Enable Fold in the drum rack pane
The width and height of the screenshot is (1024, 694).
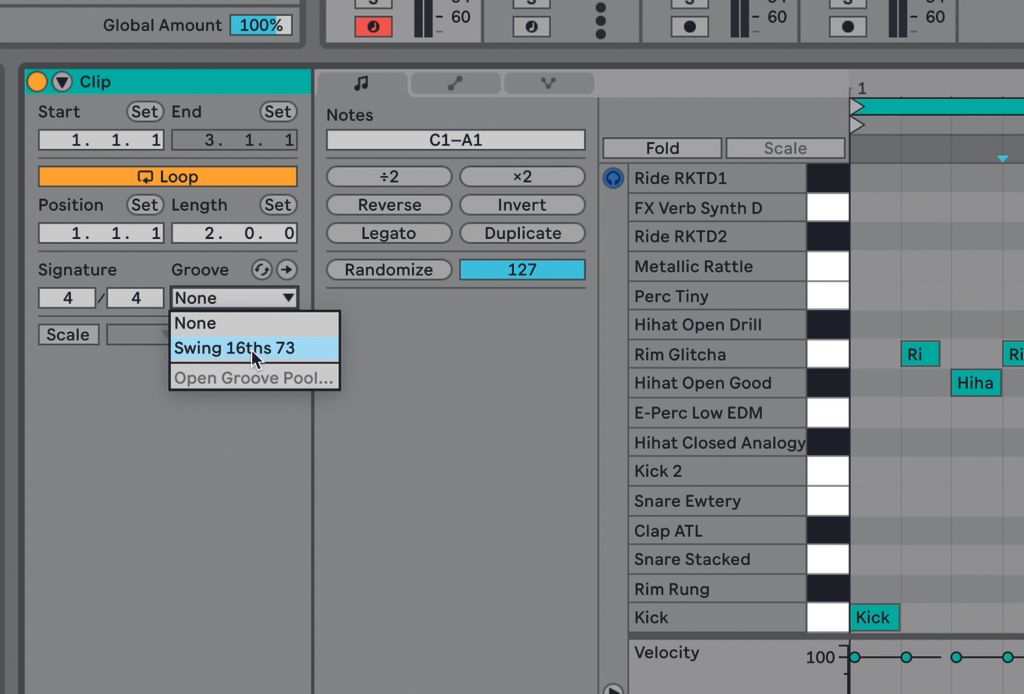coord(661,147)
